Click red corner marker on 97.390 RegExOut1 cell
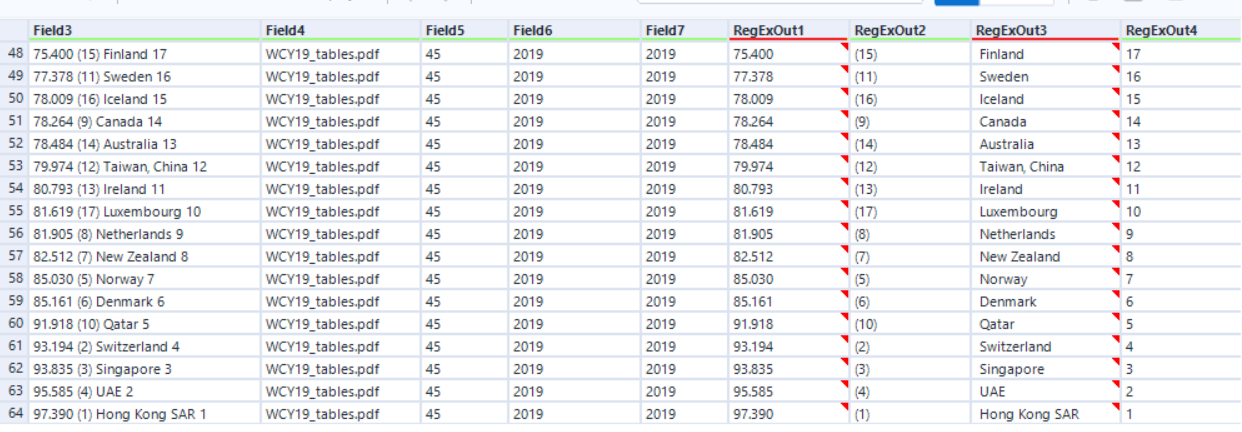The image size is (1242, 432). pyautogui.click(x=845, y=407)
